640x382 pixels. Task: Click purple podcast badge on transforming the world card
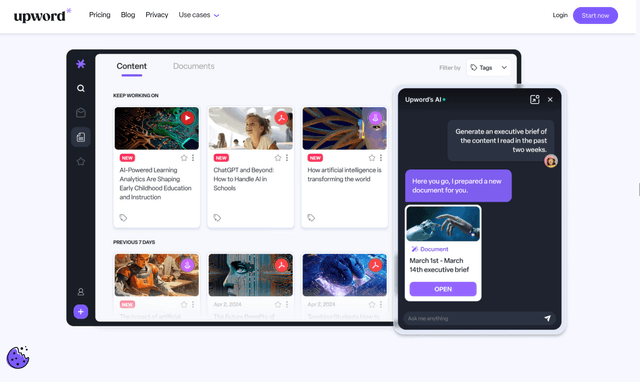pos(375,118)
